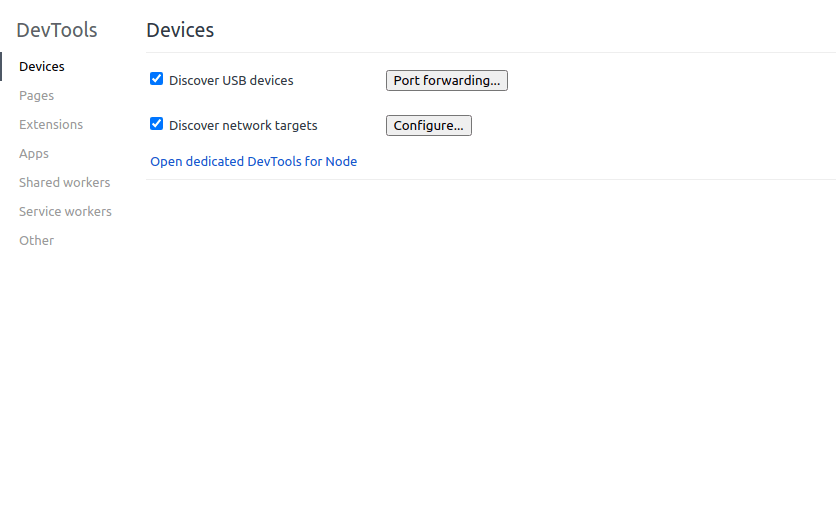Switch to the Extensions section
Image resolution: width=836 pixels, height=518 pixels.
(51, 124)
